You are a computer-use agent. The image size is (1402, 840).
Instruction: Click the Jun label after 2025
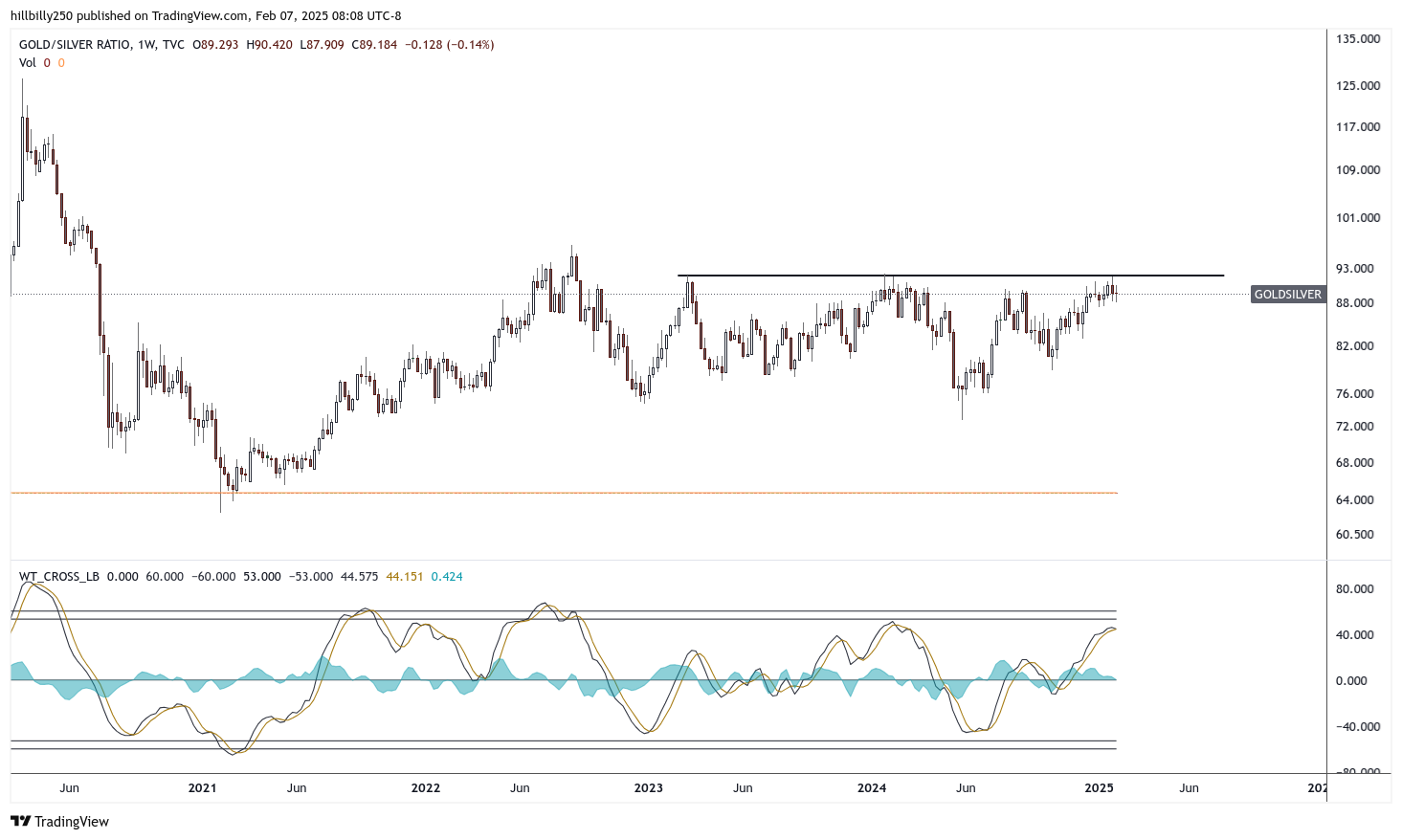(1189, 788)
